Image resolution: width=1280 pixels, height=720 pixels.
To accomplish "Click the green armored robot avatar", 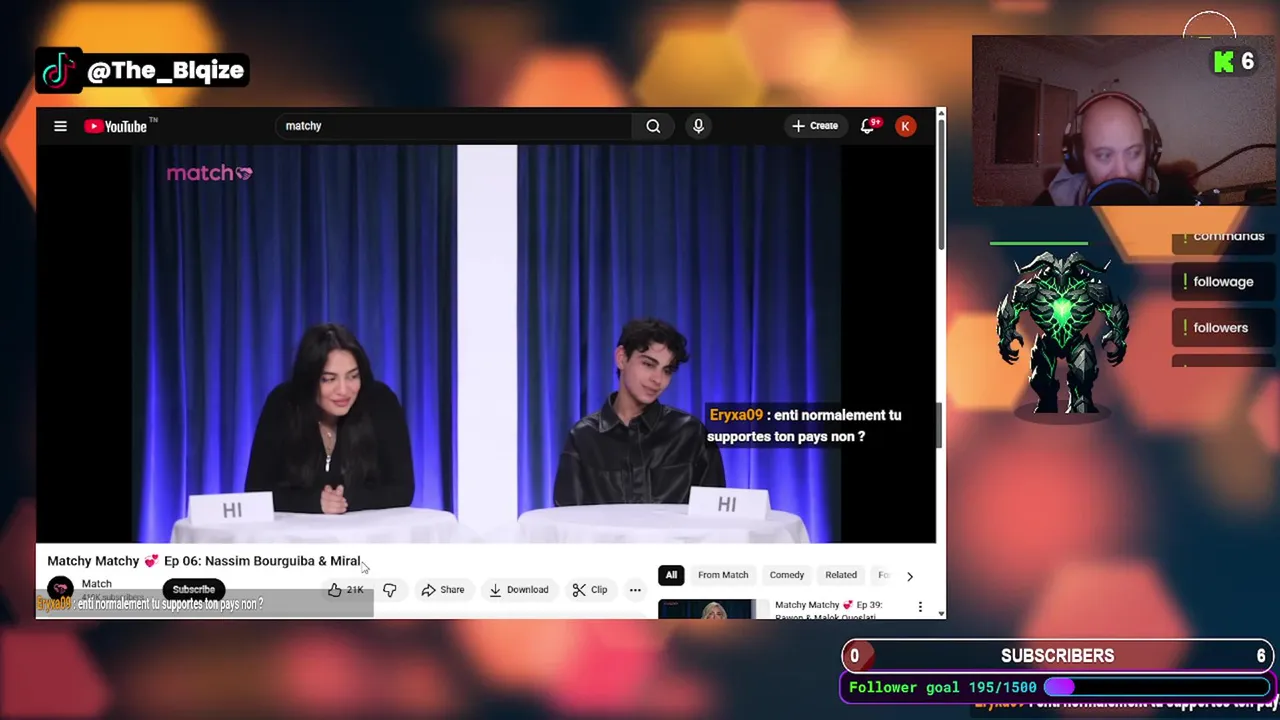I will pos(1062,332).
